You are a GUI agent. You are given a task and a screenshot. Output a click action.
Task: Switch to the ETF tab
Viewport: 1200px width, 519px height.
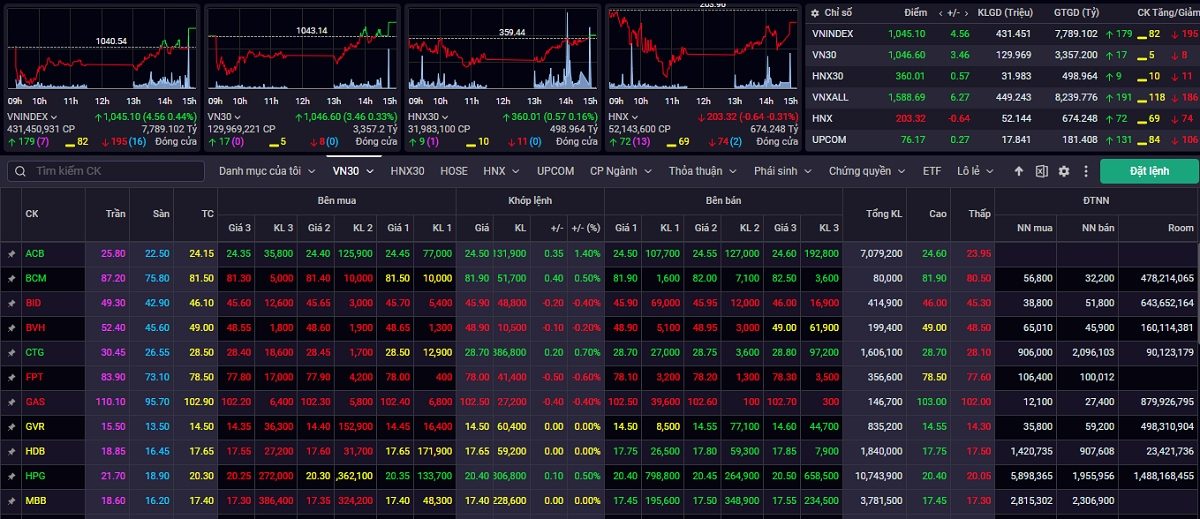click(932, 171)
